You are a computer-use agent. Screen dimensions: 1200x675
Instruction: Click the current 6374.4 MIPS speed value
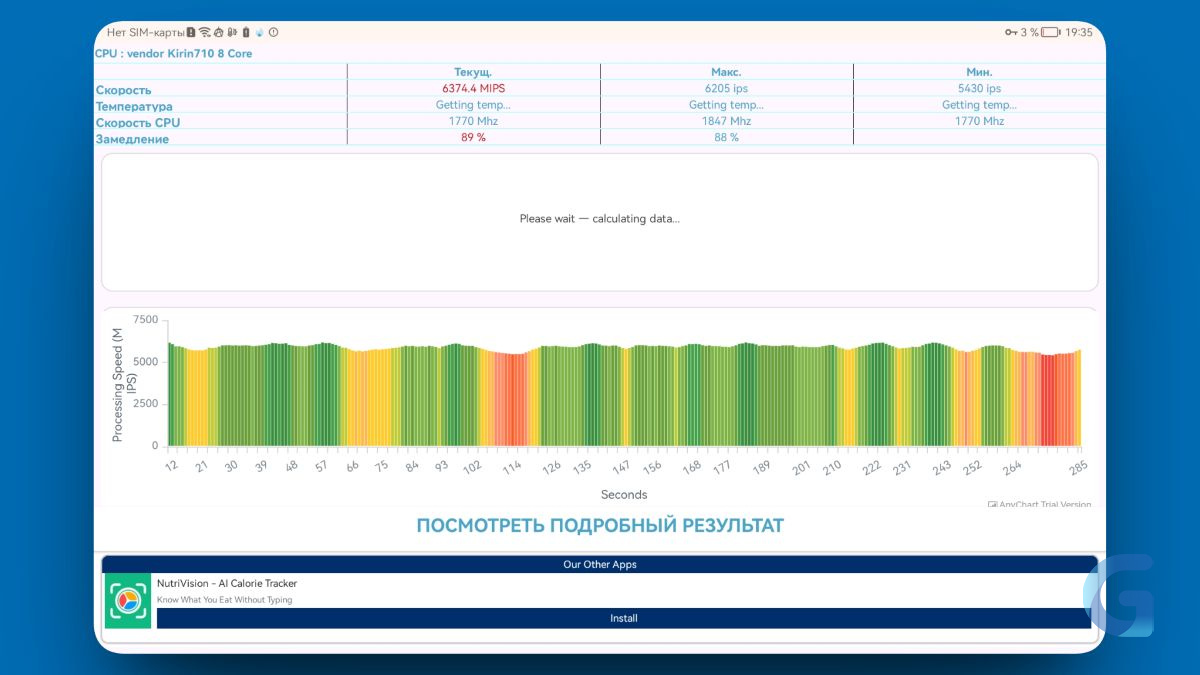473,88
